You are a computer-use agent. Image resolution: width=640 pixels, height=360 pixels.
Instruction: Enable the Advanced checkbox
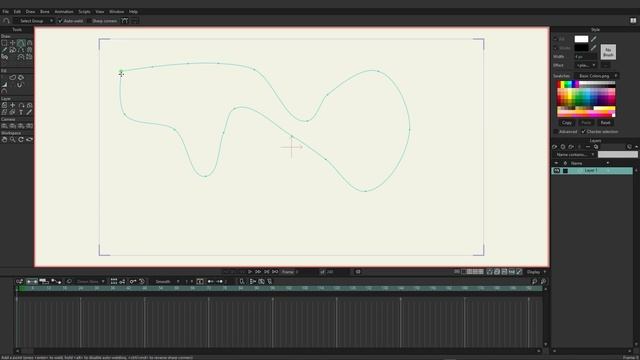(x=556, y=132)
